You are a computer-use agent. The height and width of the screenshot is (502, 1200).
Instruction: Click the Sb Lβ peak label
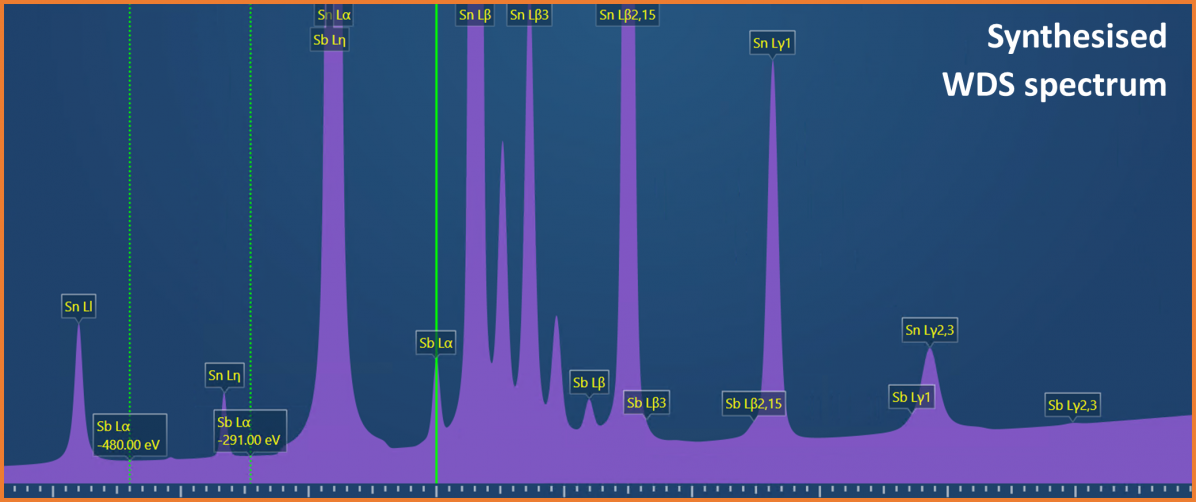(x=589, y=383)
